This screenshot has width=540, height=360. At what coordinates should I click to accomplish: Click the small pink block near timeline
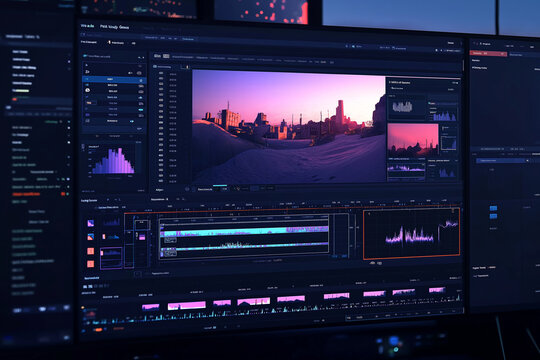[142, 237]
